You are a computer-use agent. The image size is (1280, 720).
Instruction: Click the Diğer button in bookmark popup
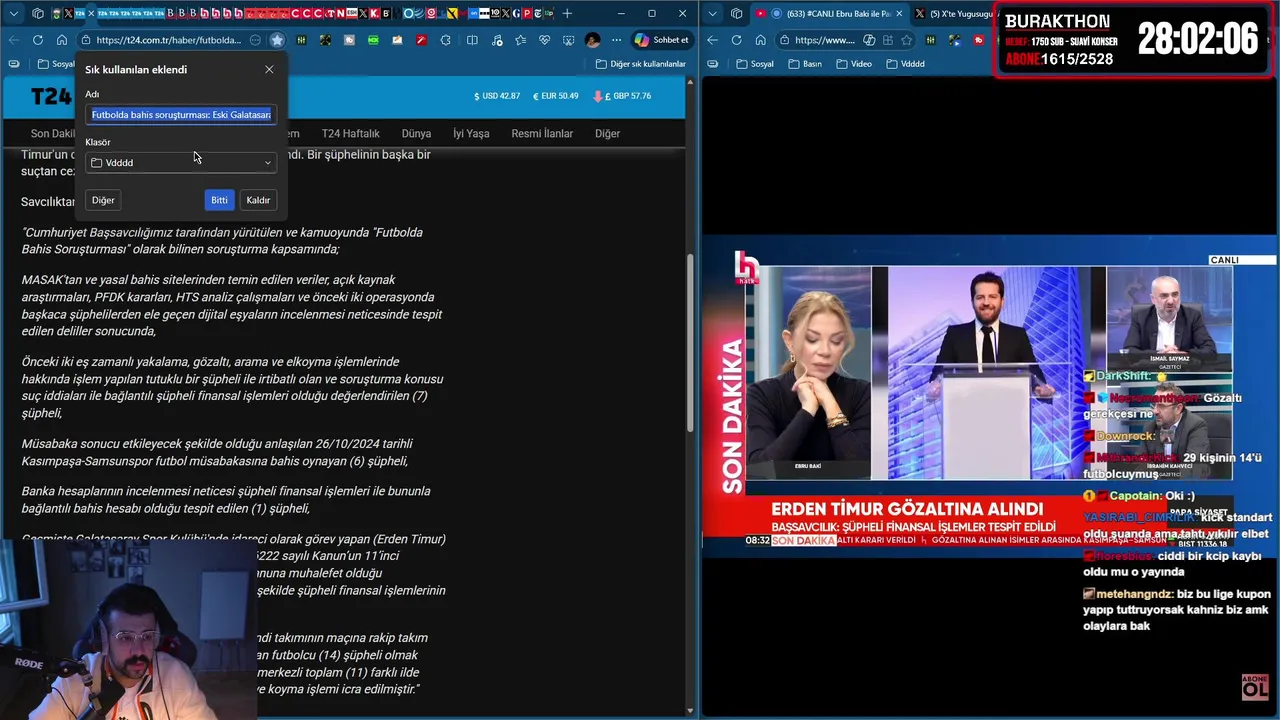103,200
